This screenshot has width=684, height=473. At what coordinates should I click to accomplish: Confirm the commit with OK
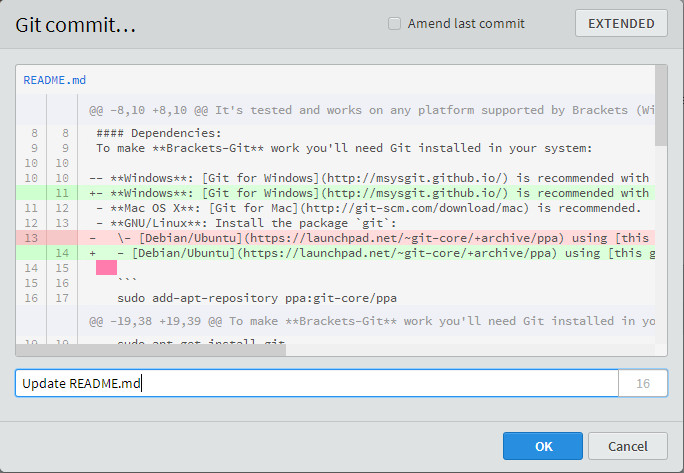point(543,446)
